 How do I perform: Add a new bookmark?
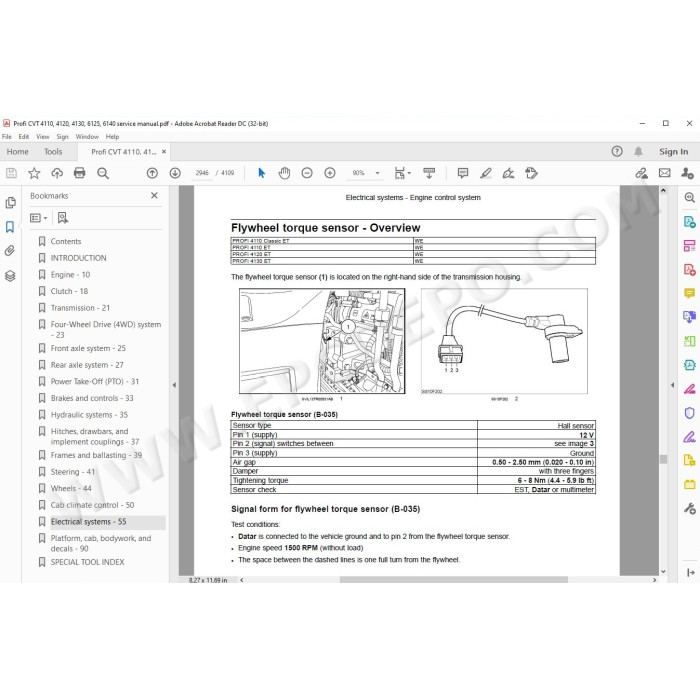pyautogui.click(x=63, y=218)
